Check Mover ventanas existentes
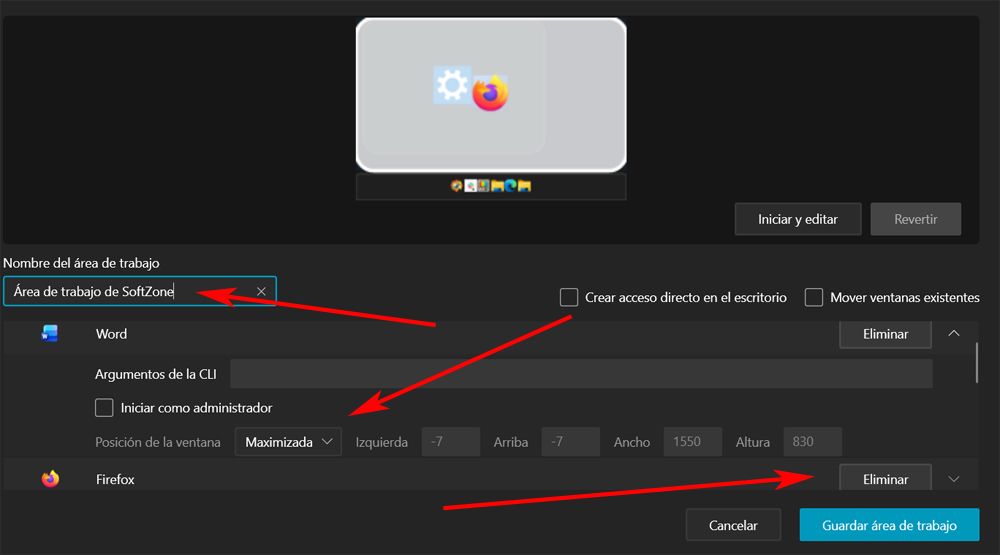This screenshot has height=555, width=1000. pyautogui.click(x=814, y=297)
